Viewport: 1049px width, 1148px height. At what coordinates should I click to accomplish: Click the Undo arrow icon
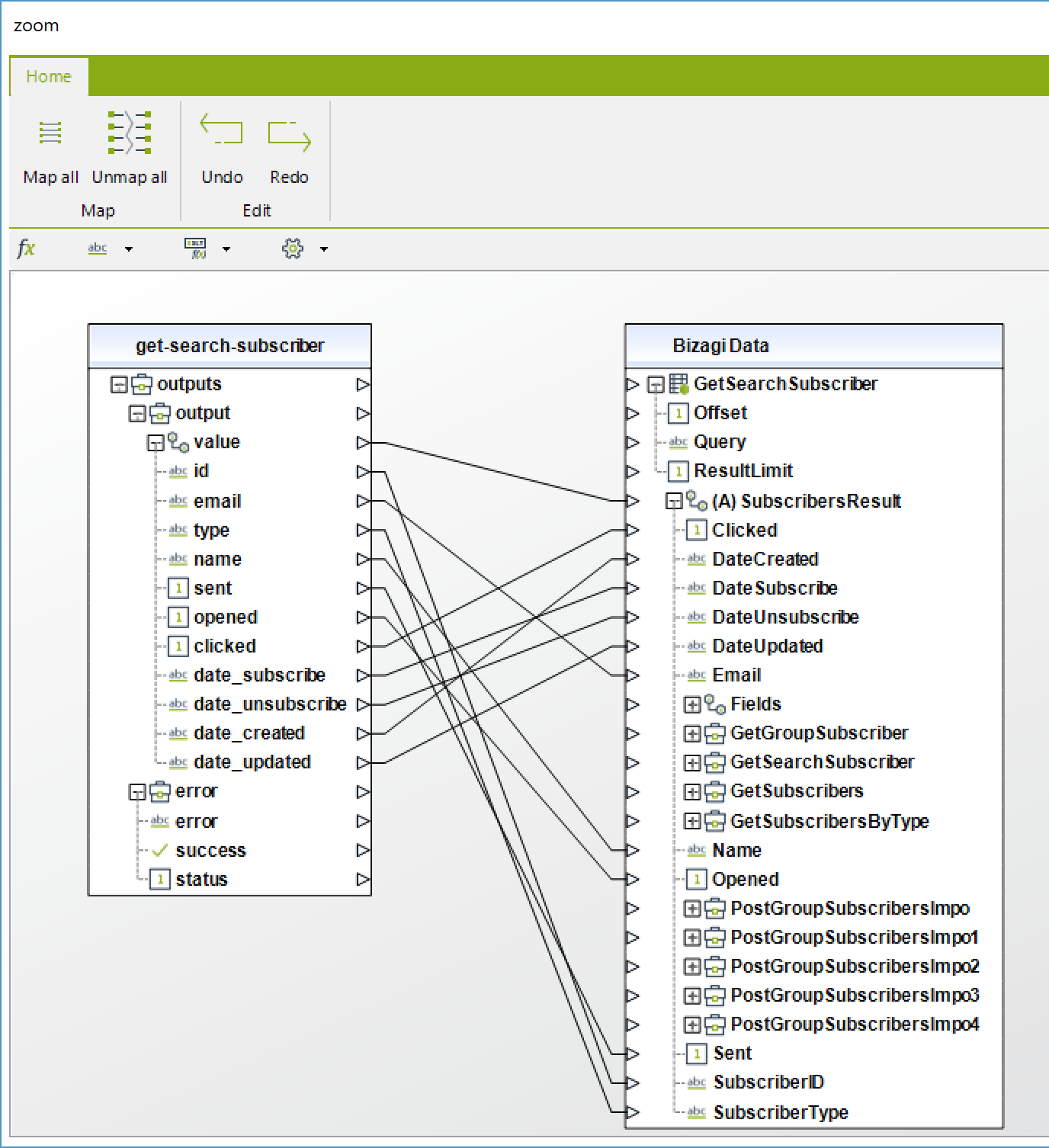221,129
